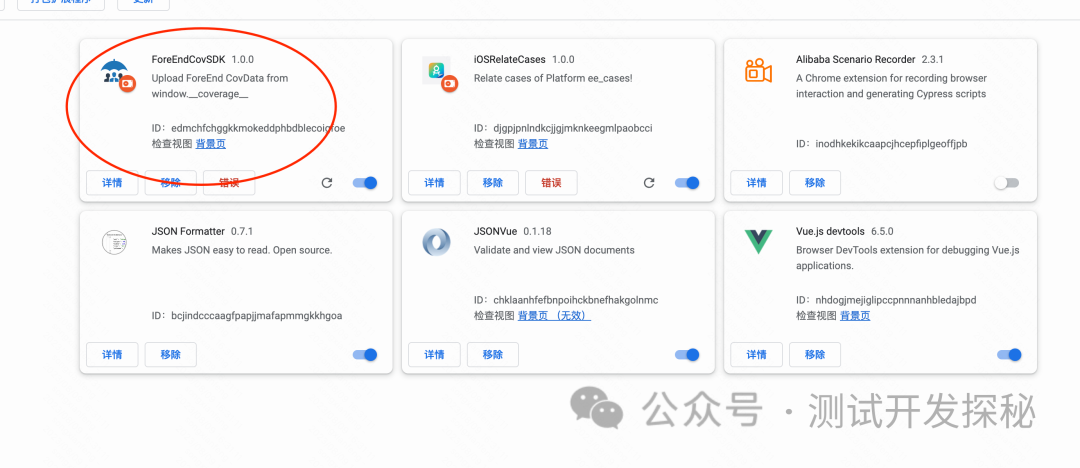Click the JSONVue extension icon

point(436,243)
